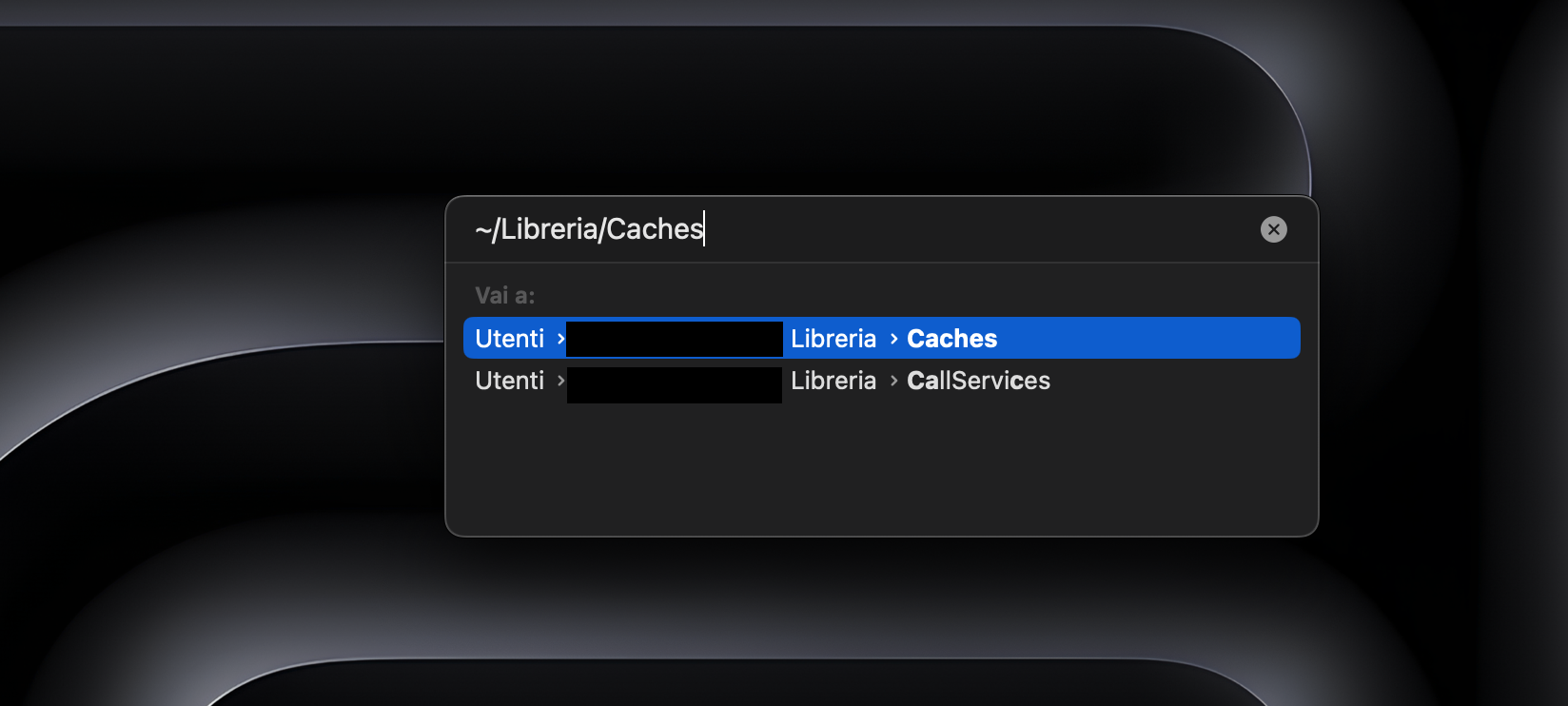This screenshot has height=706, width=1568.
Task: Click the Vai a: section label
Action: pos(504,295)
